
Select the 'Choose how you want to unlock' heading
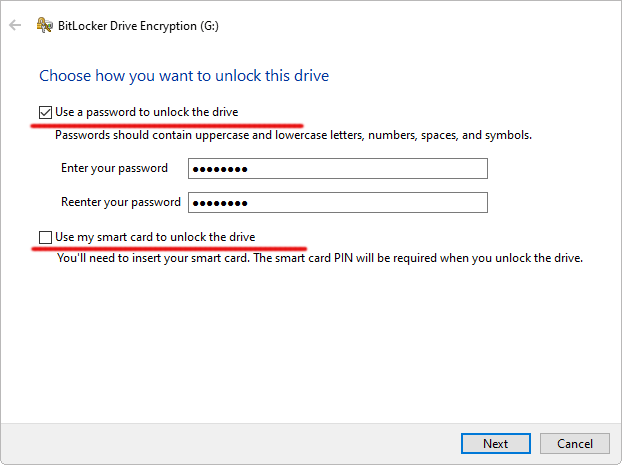pyautogui.click(x=184, y=76)
